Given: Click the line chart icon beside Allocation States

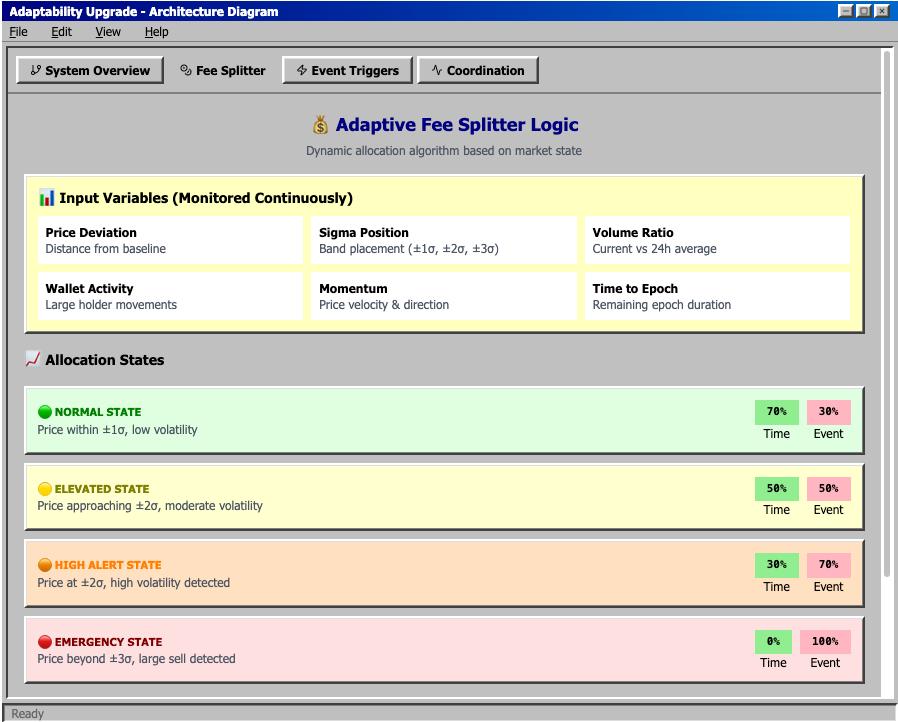Looking at the screenshot, I should pyautogui.click(x=33, y=360).
